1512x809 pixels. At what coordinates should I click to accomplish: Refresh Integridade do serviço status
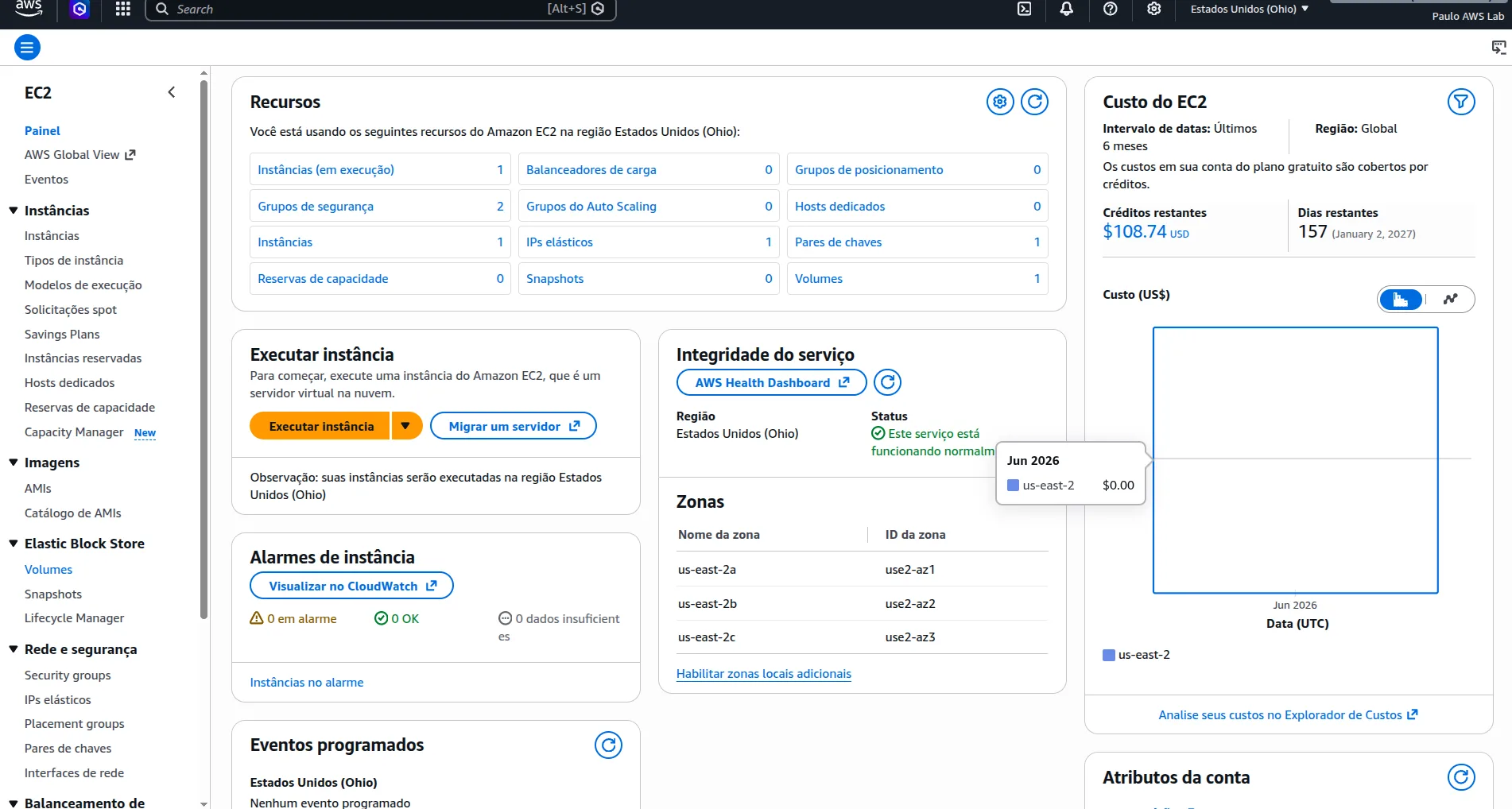point(887,382)
